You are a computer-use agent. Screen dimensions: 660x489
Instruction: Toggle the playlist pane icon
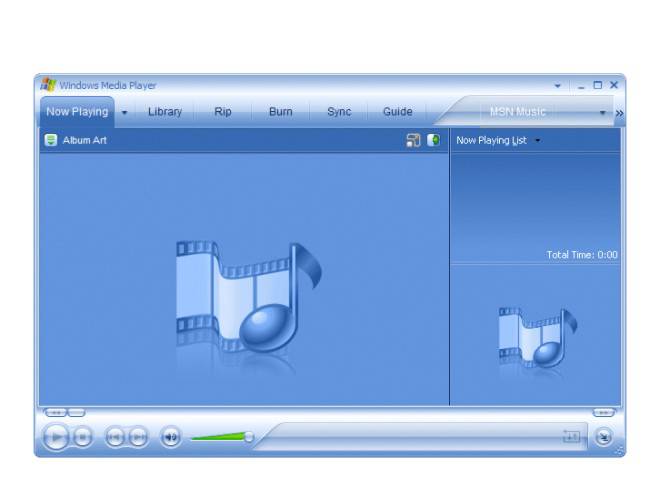pos(434,140)
